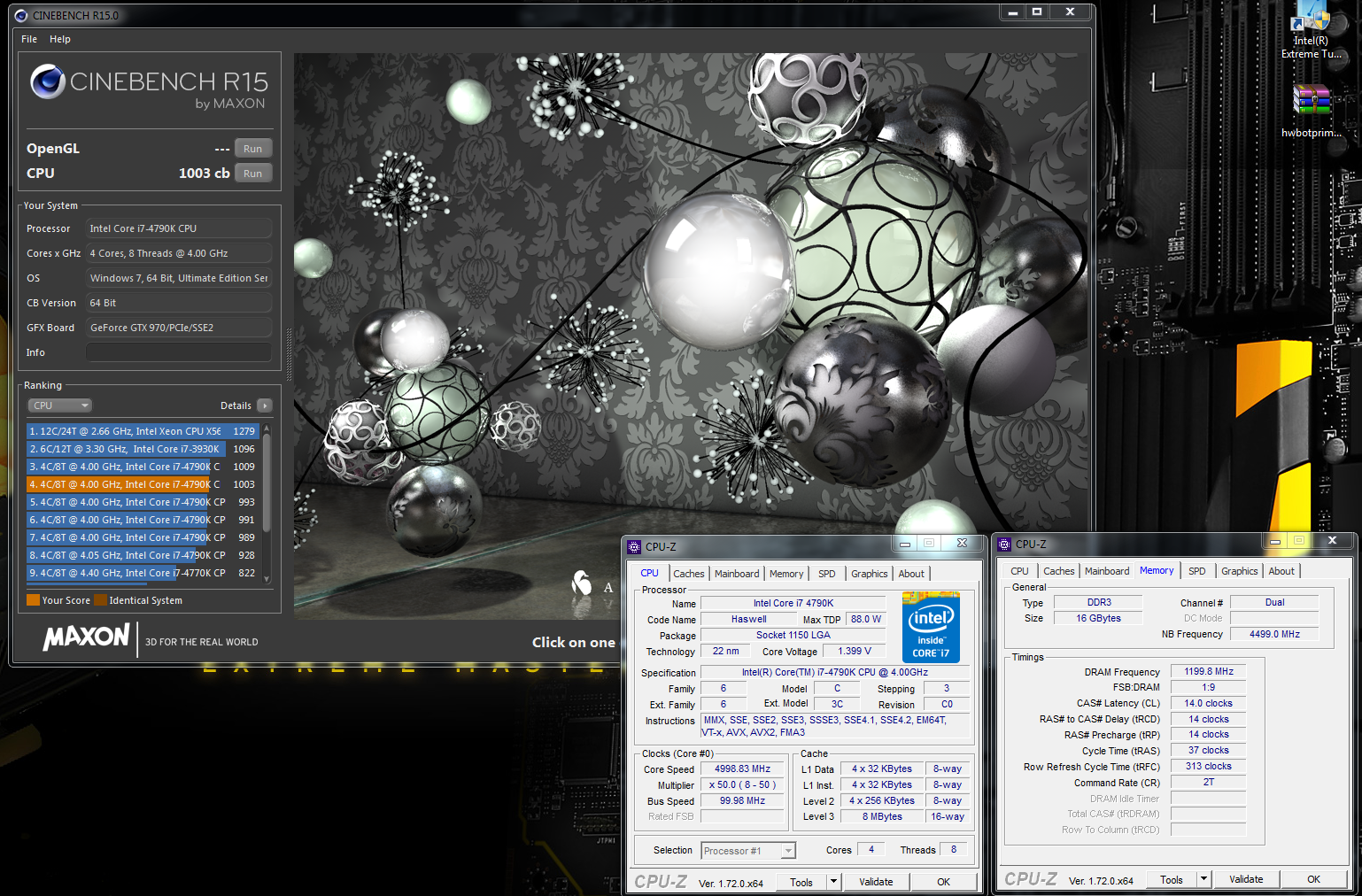The width and height of the screenshot is (1362, 896).
Task: Click Validate in CPU-Z CPU window
Action: 876,882
